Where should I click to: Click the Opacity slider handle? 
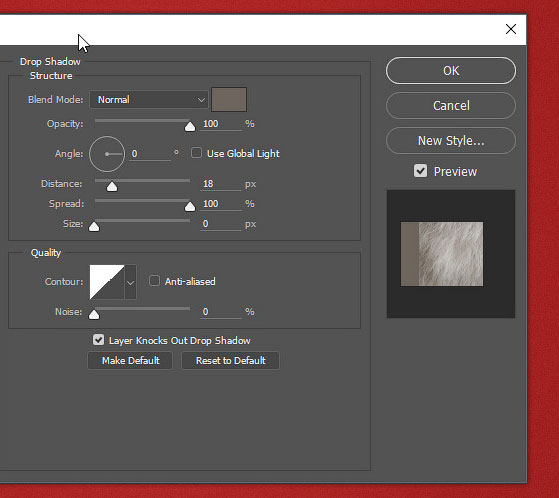tap(190, 127)
